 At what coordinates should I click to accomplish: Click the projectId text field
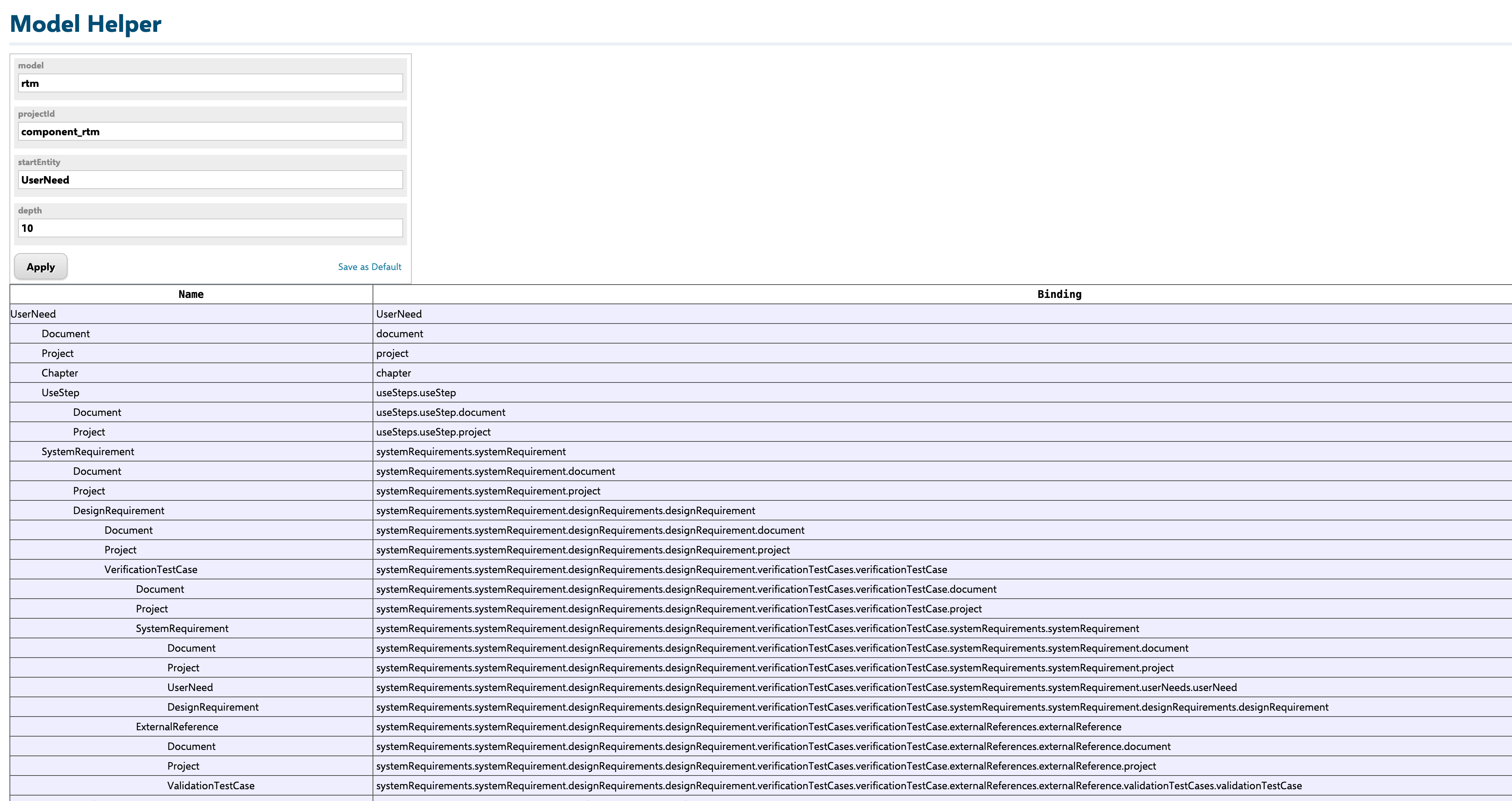(210, 132)
